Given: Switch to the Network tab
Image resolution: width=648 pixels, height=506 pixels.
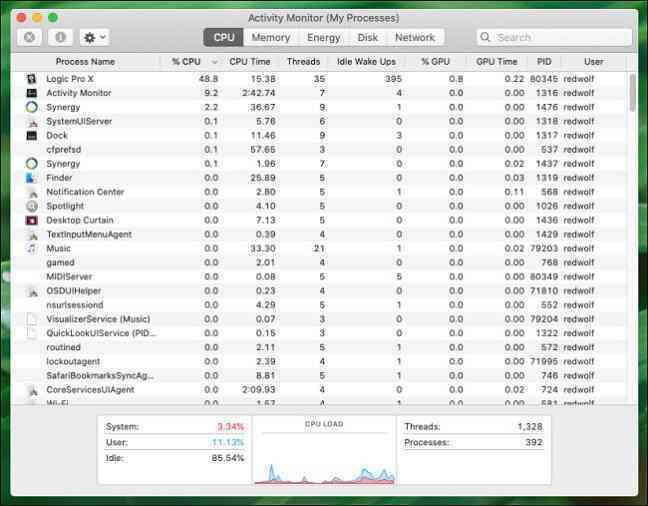Looking at the screenshot, I should (415, 37).
